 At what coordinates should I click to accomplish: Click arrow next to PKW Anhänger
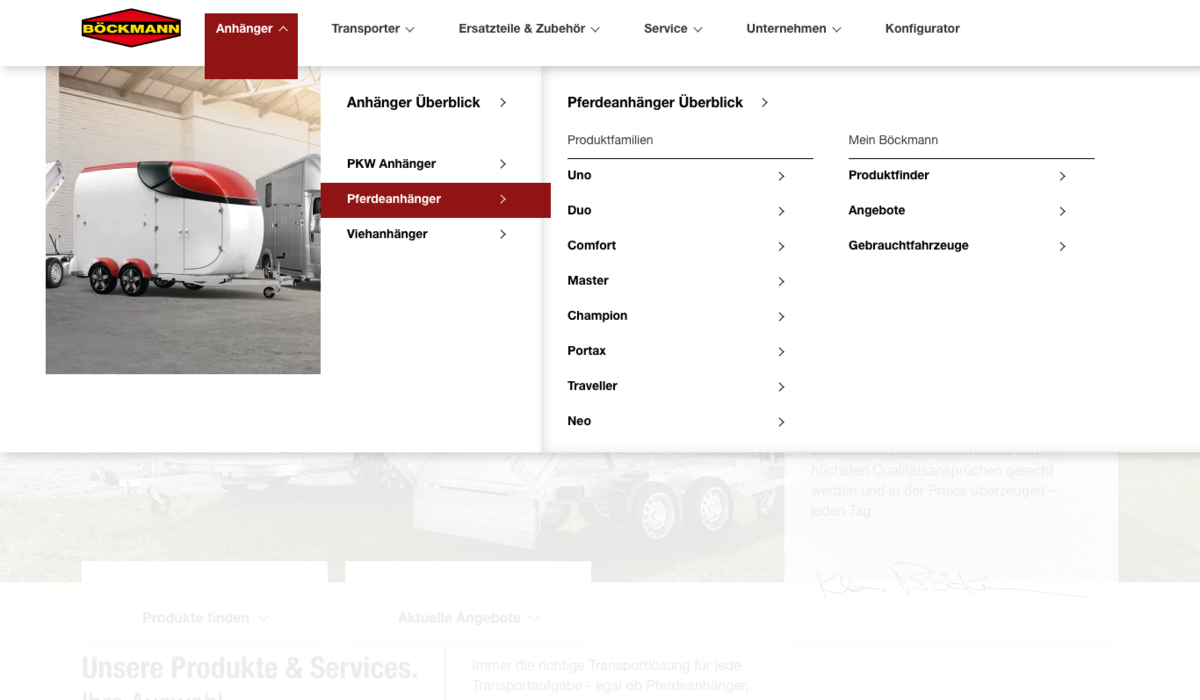click(502, 164)
